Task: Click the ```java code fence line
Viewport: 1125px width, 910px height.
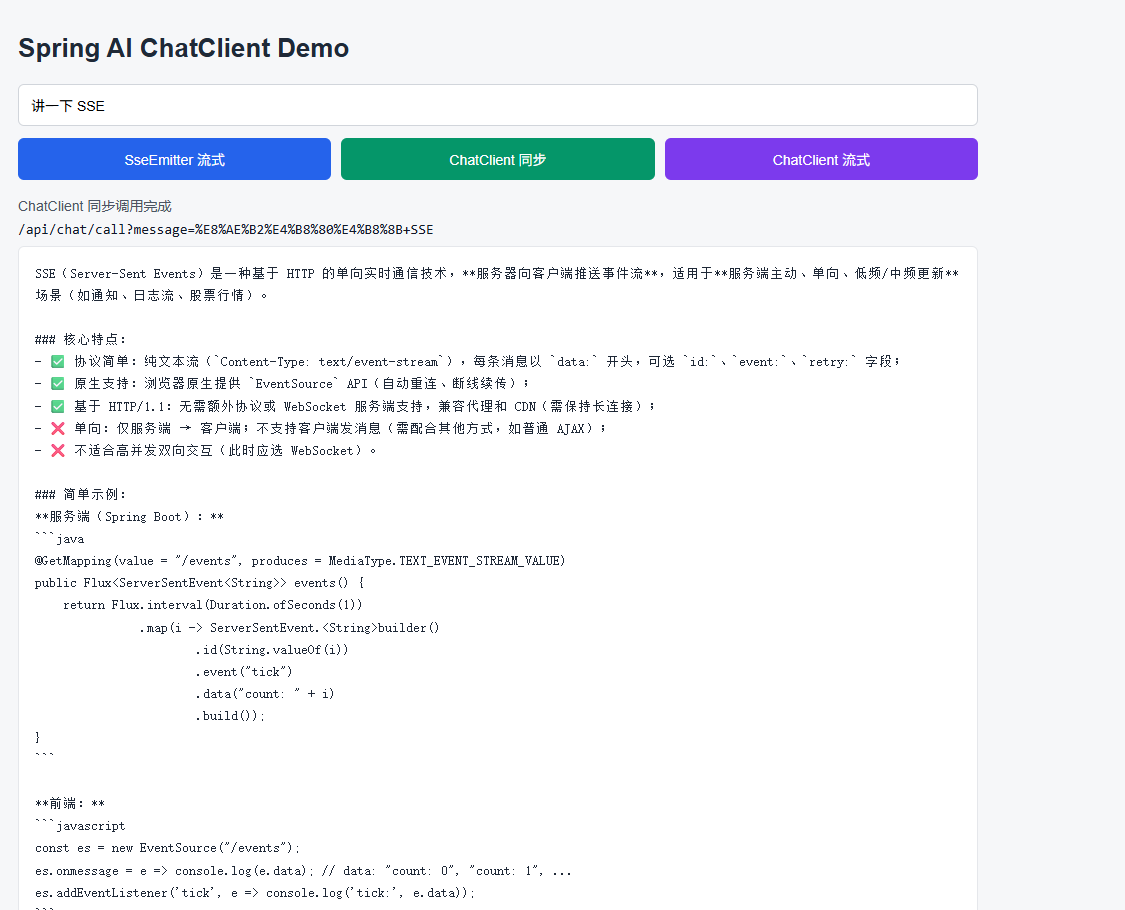Action: 60,539
